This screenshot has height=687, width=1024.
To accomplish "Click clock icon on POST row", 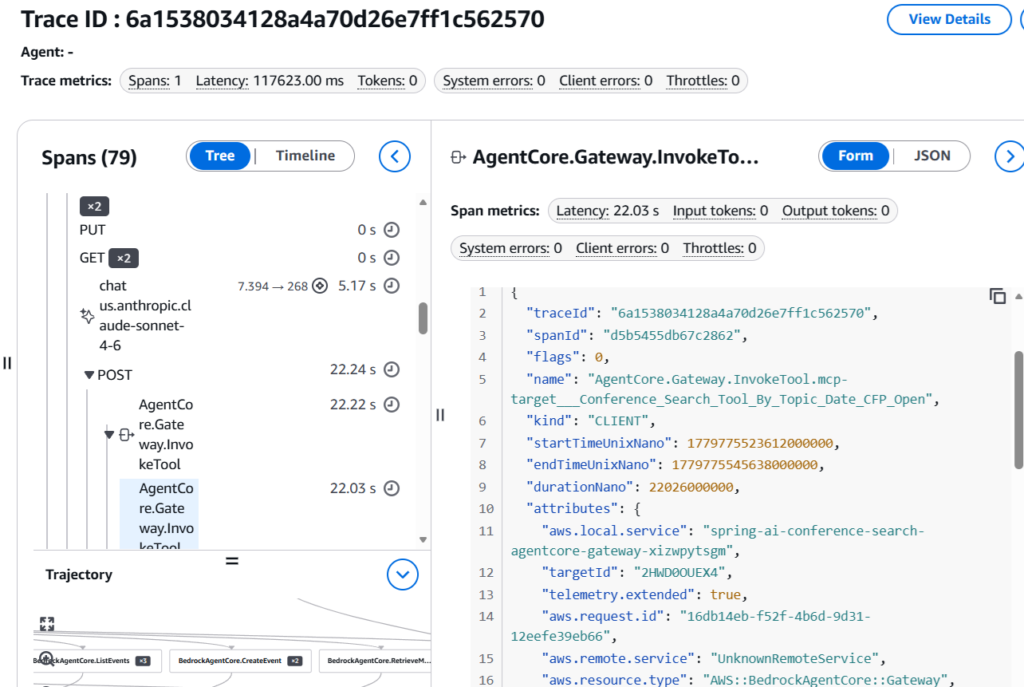I will click(x=391, y=370).
